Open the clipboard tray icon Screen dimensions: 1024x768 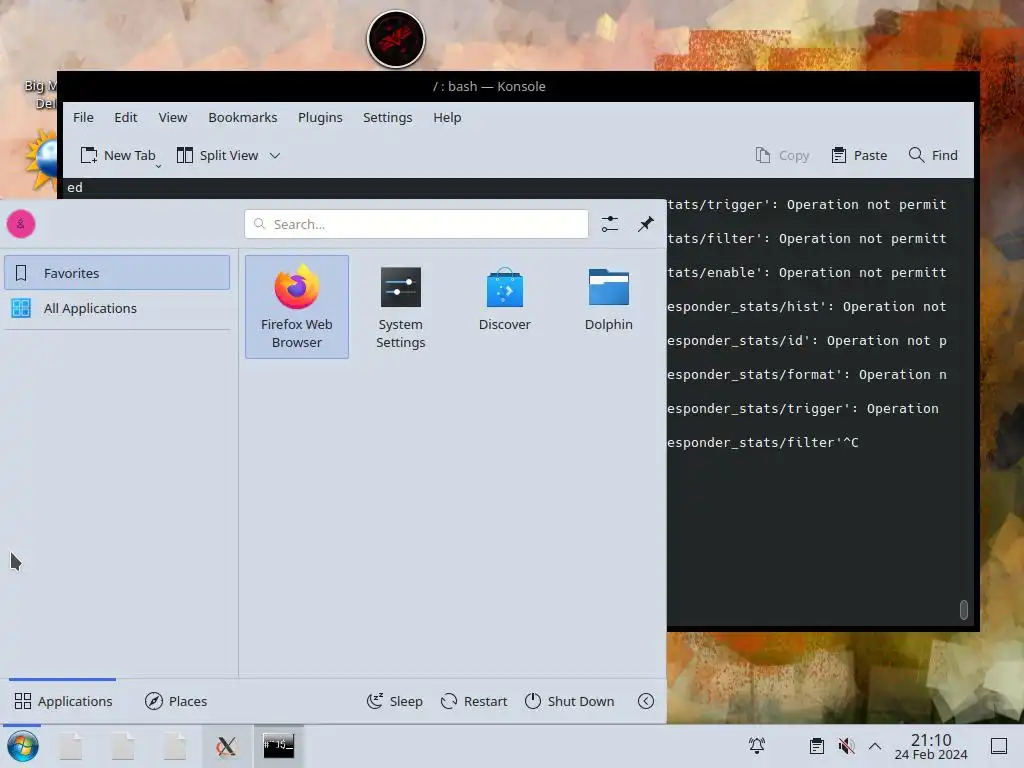pos(816,746)
